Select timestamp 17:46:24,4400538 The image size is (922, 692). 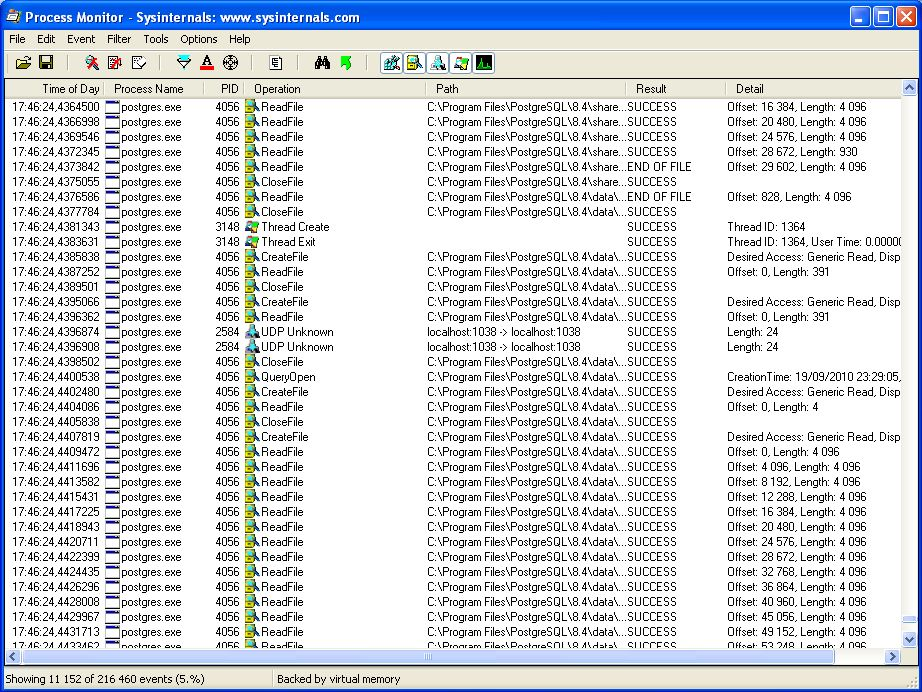tap(56, 377)
